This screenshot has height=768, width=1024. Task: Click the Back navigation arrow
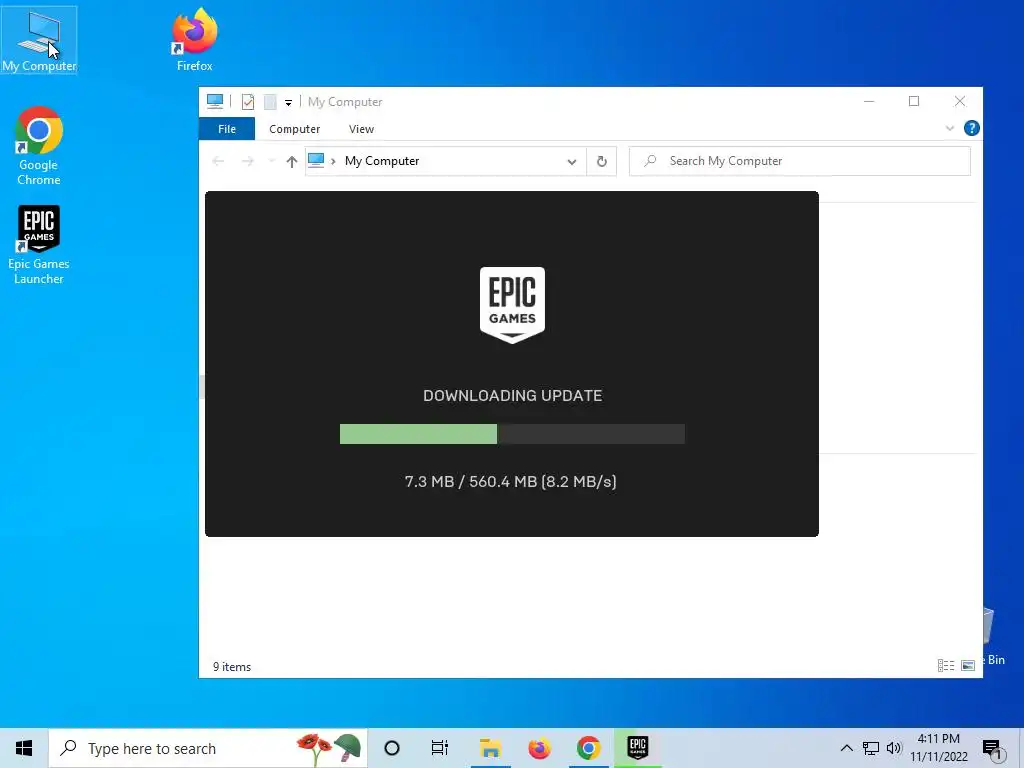(x=218, y=161)
